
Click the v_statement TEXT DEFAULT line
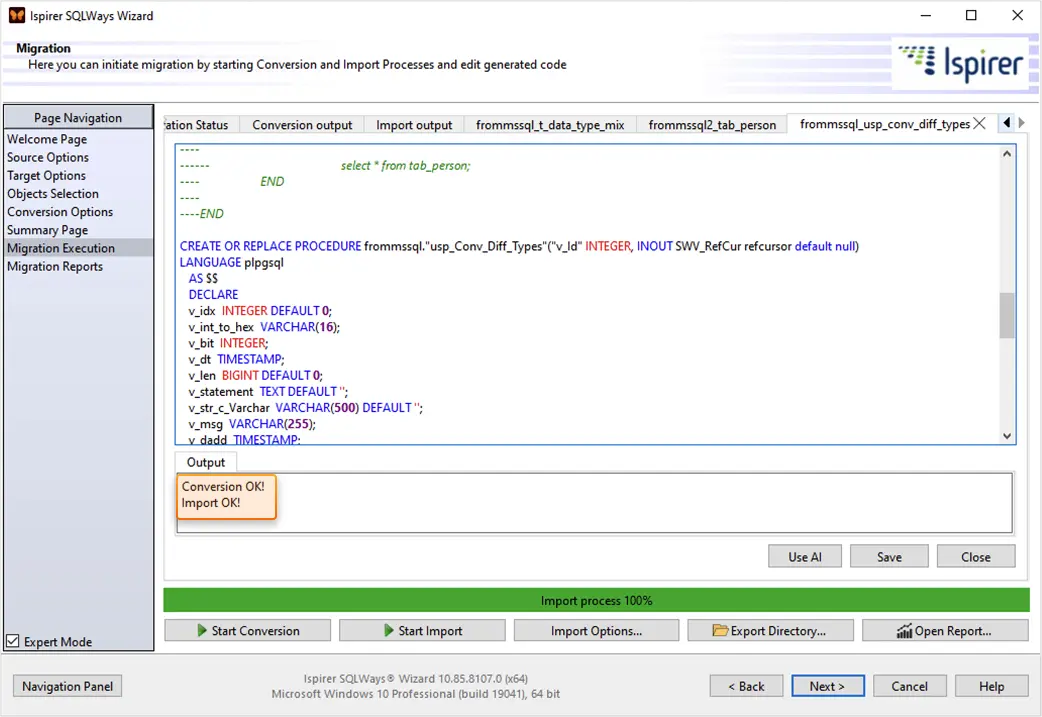268,391
